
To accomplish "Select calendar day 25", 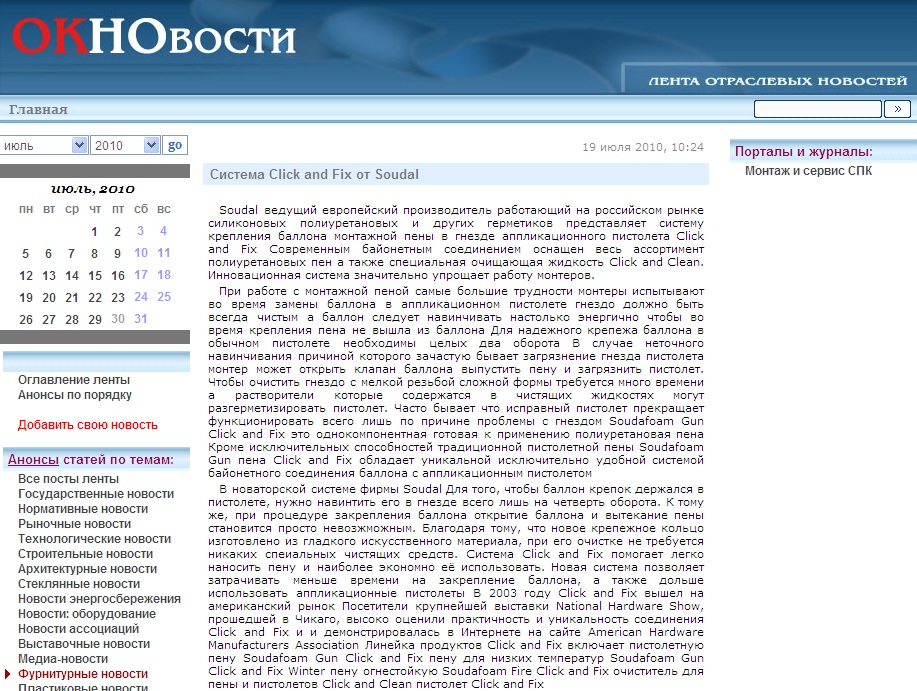I will (164, 297).
